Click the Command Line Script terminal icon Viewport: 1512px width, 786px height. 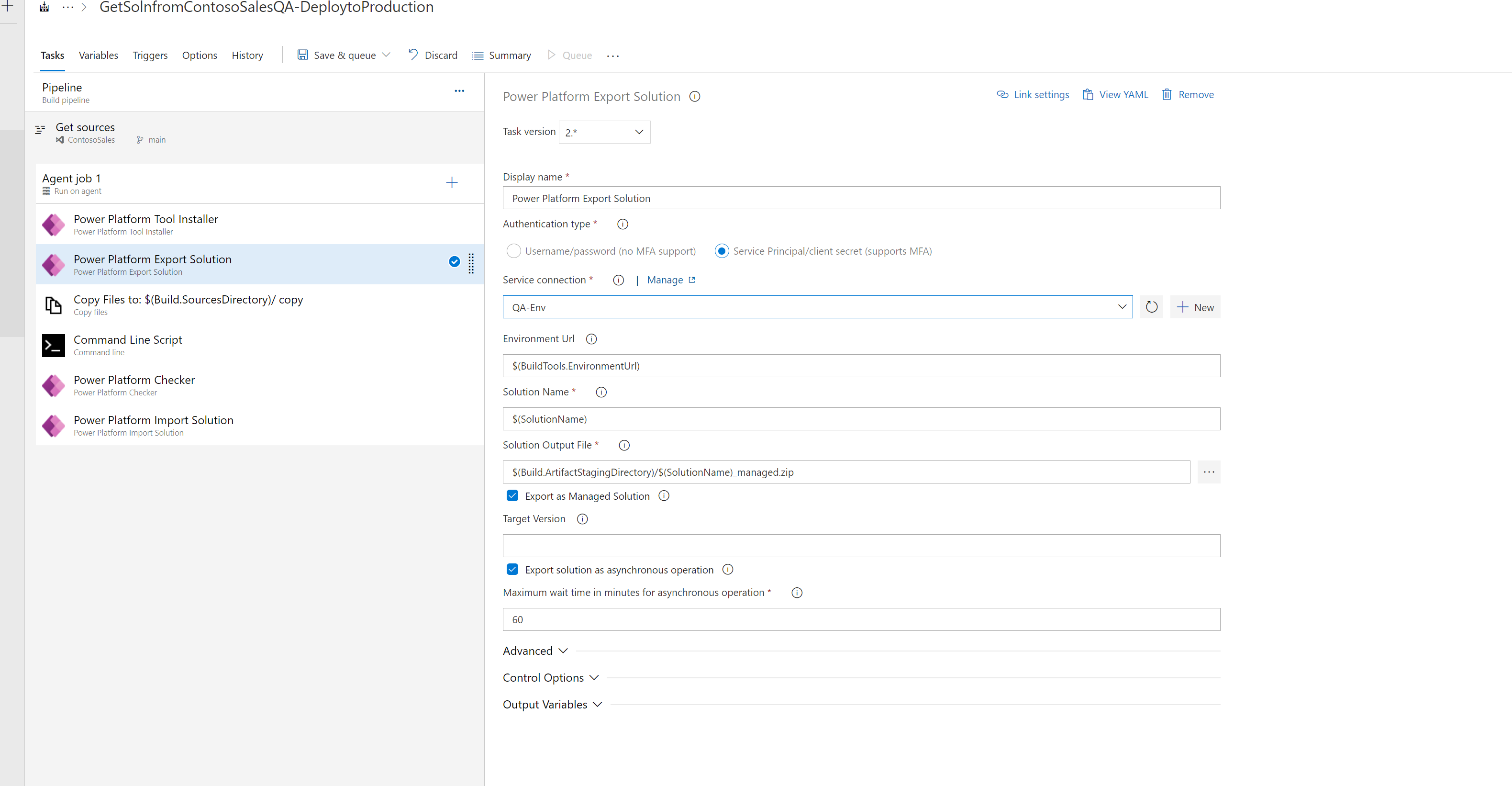(x=54, y=345)
